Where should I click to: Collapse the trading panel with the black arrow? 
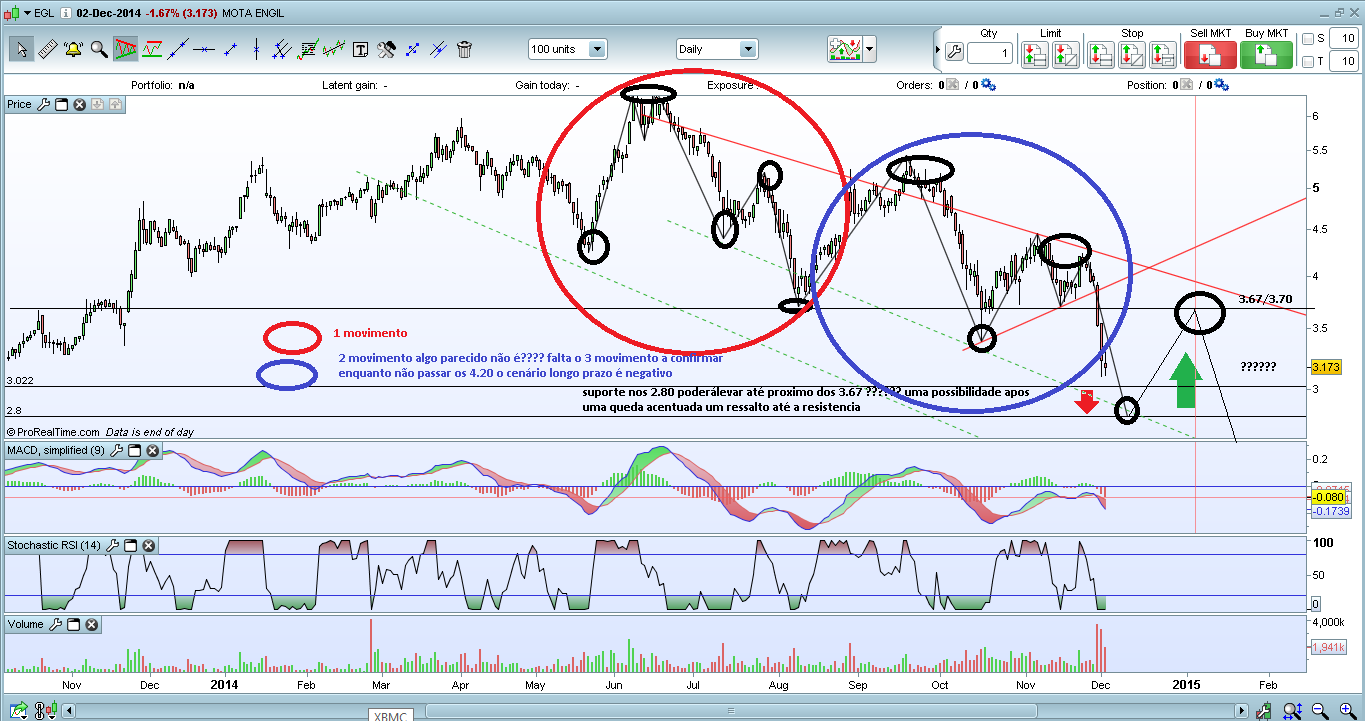937,50
